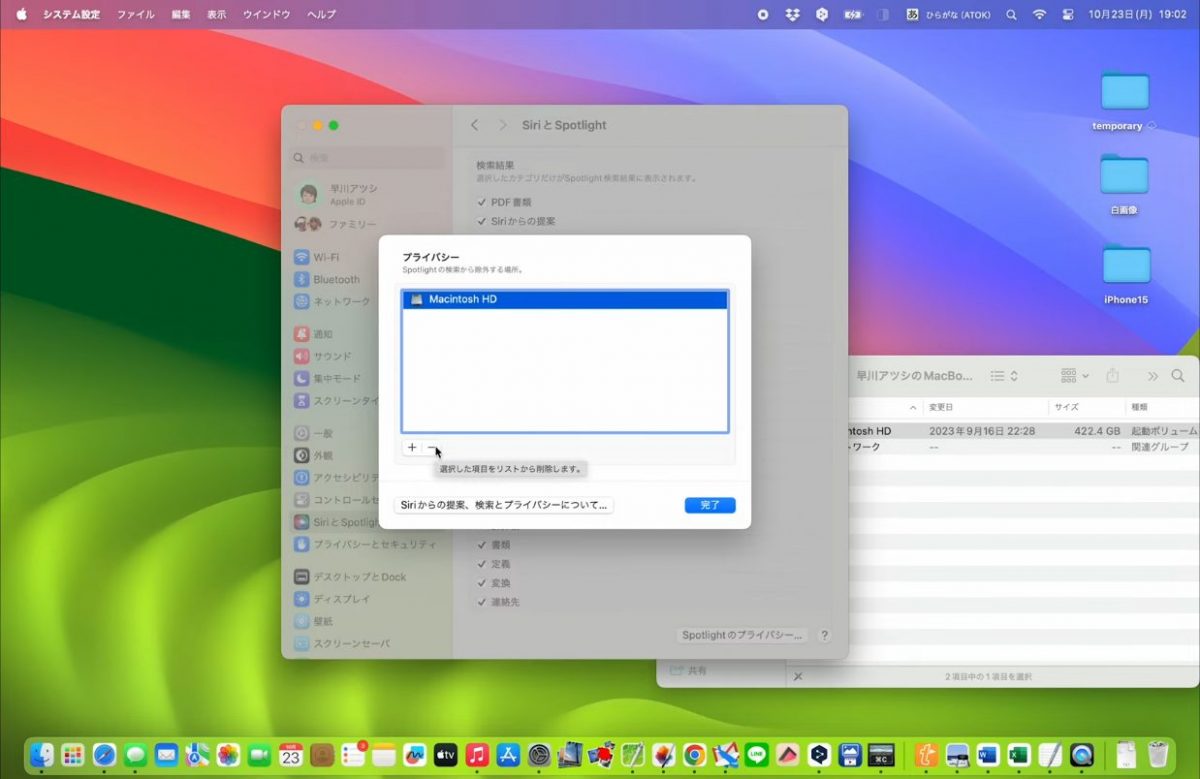1200x779 pixels.
Task: Go forward with the settings window forward chevron
Action: [503, 125]
